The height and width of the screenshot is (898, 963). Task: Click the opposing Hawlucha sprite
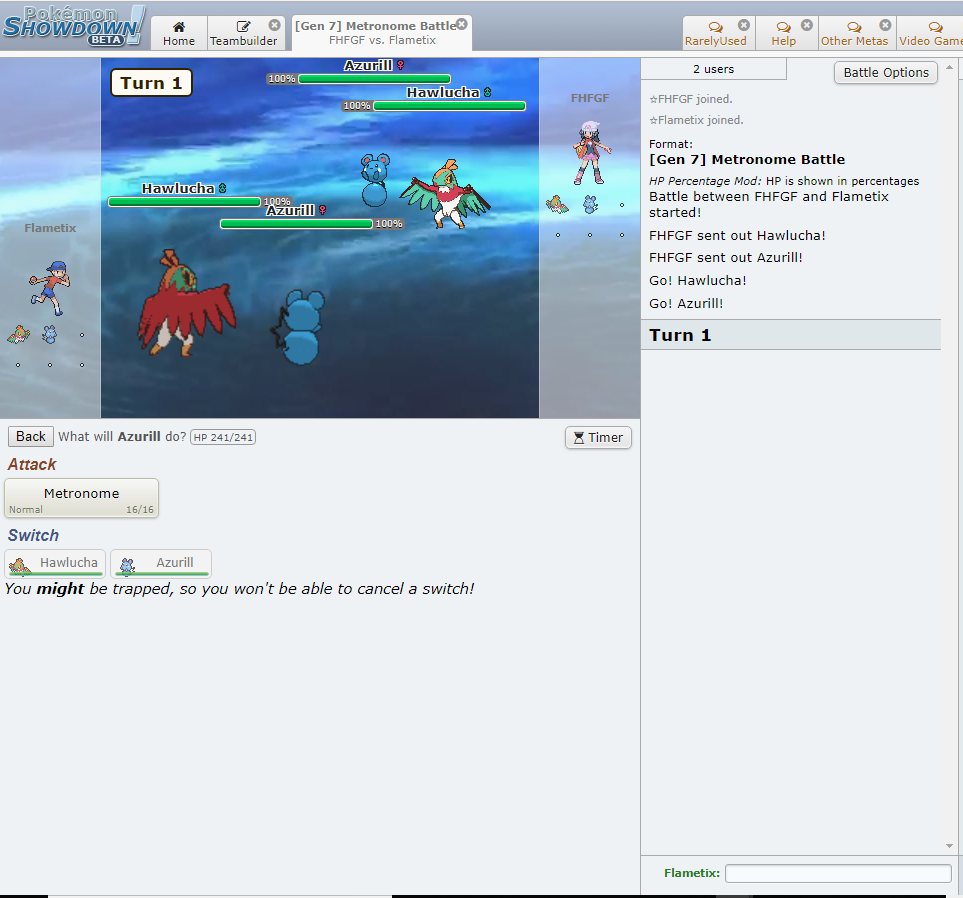[446, 193]
